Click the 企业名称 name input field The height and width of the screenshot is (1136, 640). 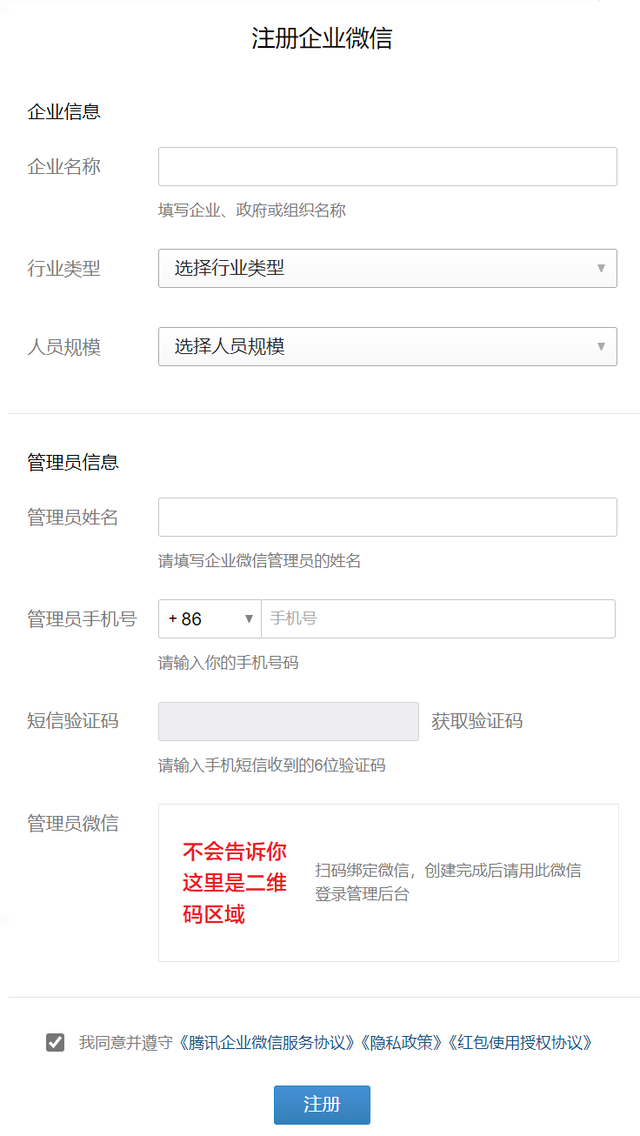387,166
